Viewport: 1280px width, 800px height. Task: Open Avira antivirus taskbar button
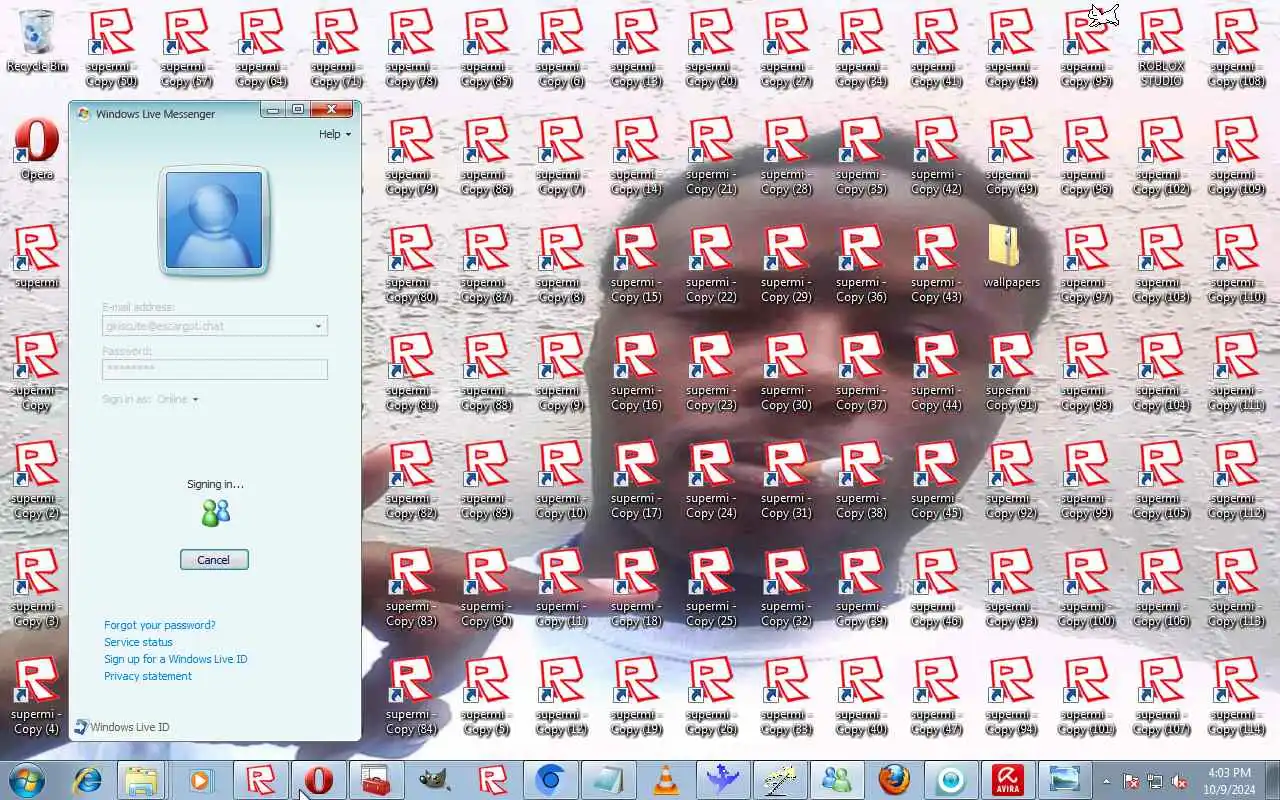click(x=1008, y=780)
